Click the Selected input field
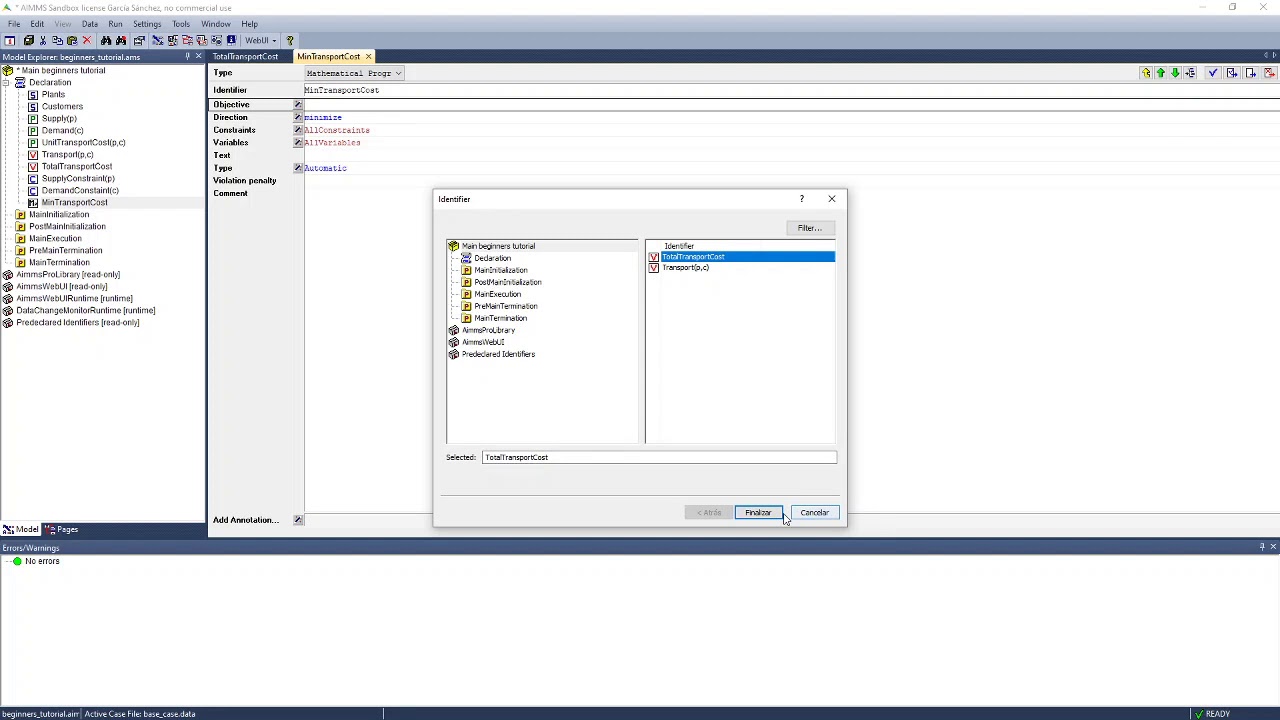Image resolution: width=1280 pixels, height=720 pixels. coord(659,457)
